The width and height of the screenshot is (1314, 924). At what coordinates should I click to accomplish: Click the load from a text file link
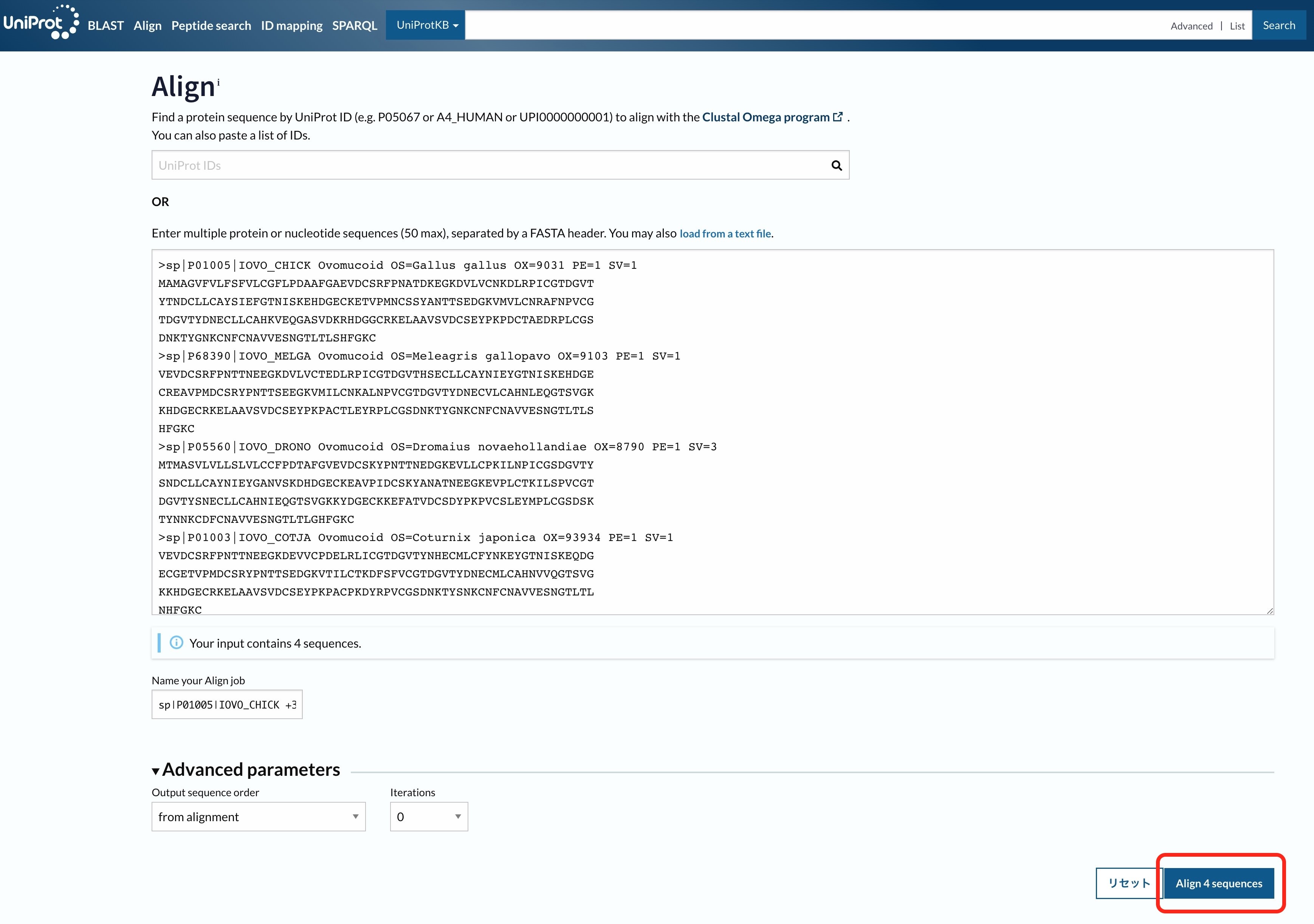click(x=725, y=234)
